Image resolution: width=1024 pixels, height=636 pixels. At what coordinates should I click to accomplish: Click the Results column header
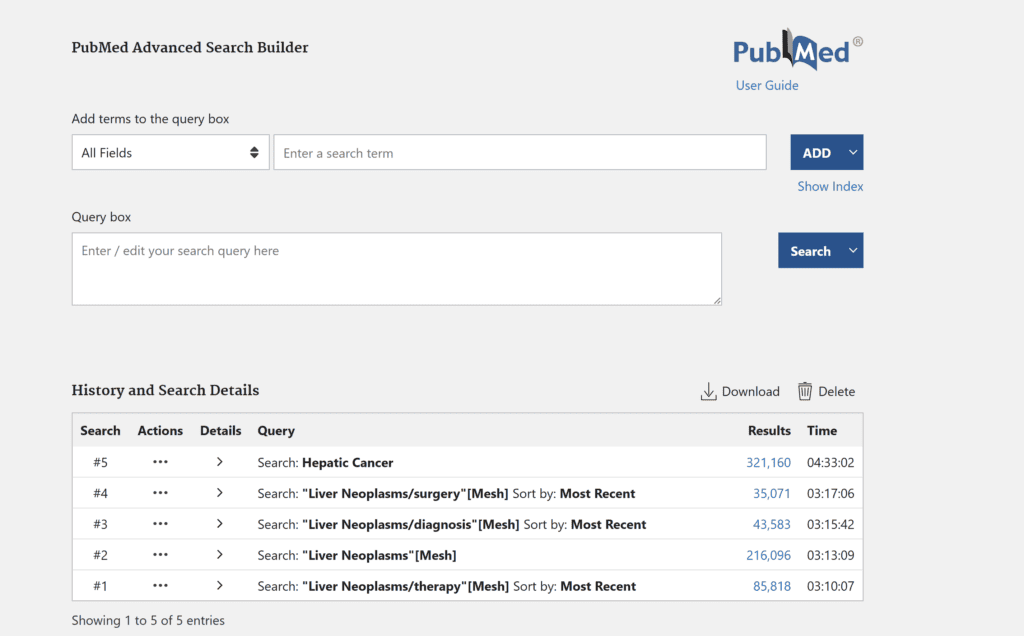(x=769, y=430)
